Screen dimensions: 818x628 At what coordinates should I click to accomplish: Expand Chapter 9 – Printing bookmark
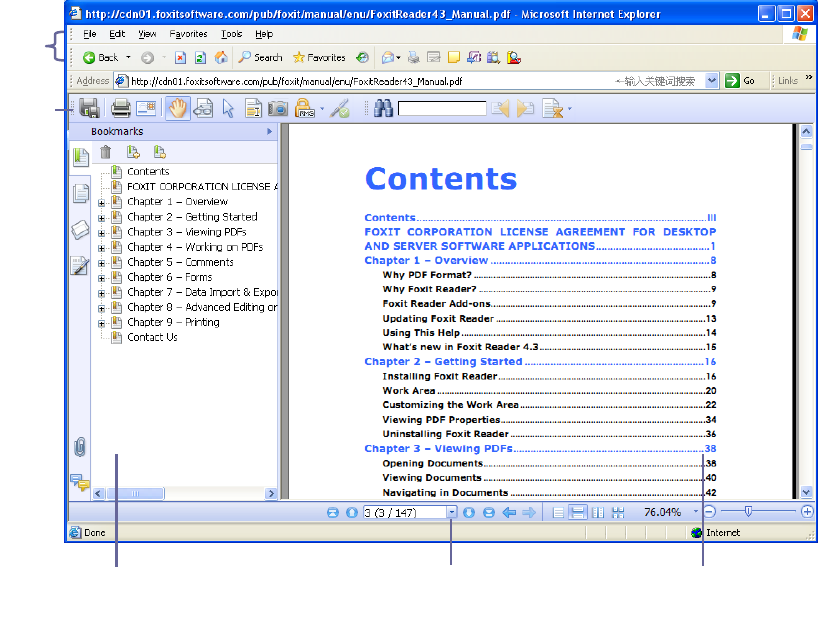pyautogui.click(x=102, y=323)
